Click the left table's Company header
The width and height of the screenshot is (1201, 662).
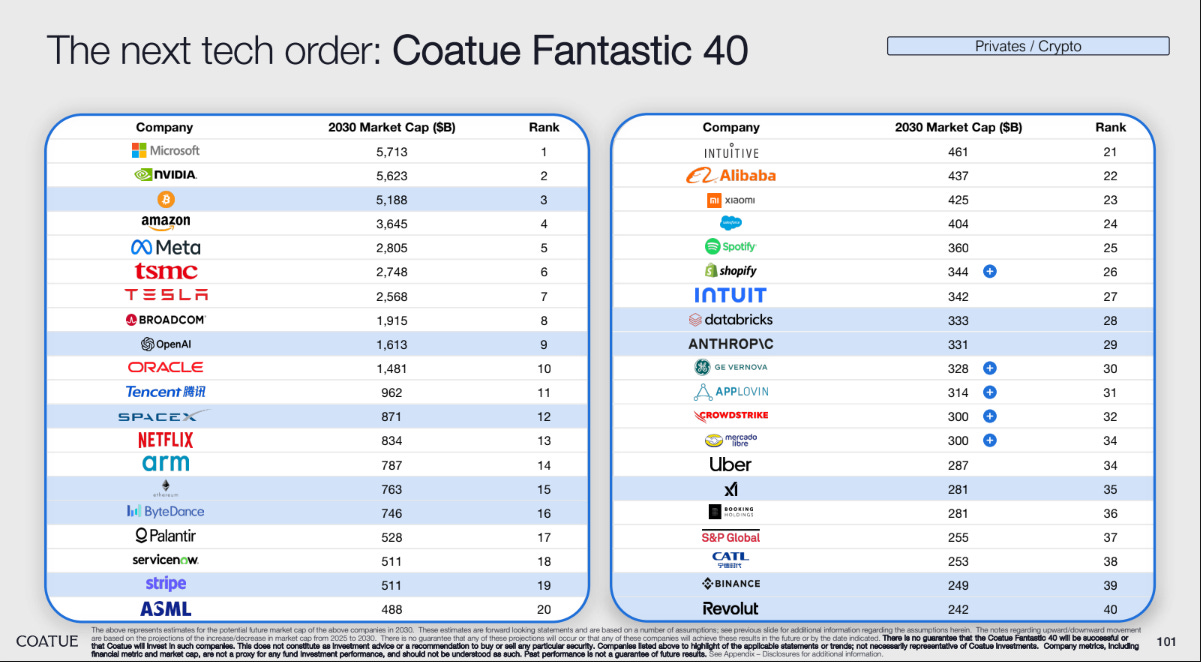tap(165, 127)
